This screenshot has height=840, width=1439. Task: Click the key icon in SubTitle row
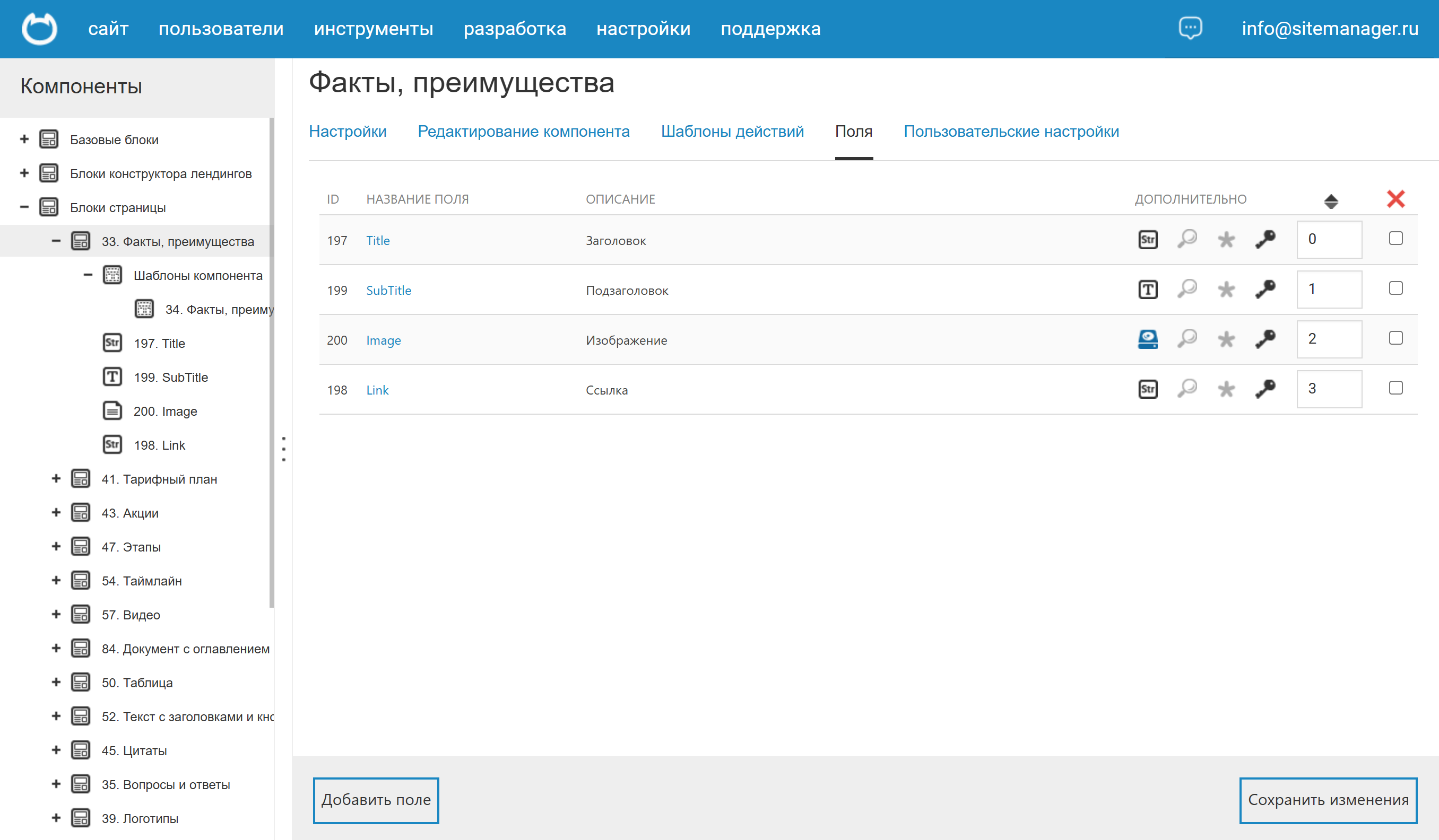[x=1265, y=290]
